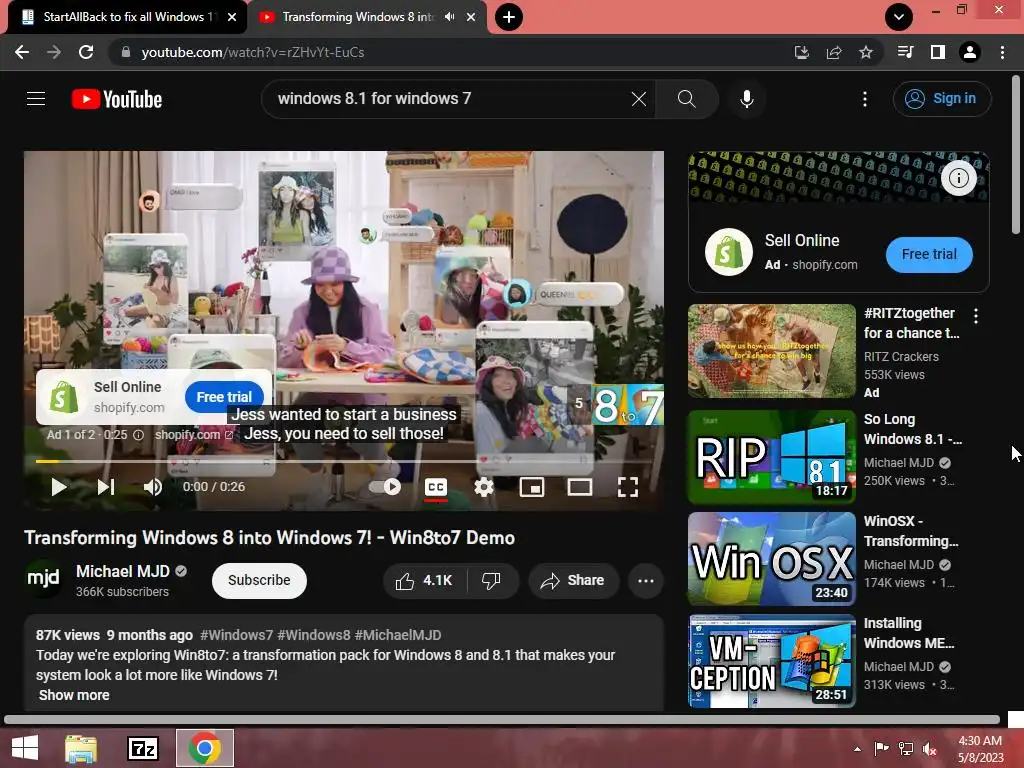This screenshot has width=1024, height=768.
Task: Open So Long Windows 8.1 video thumbnail
Action: tap(772, 457)
